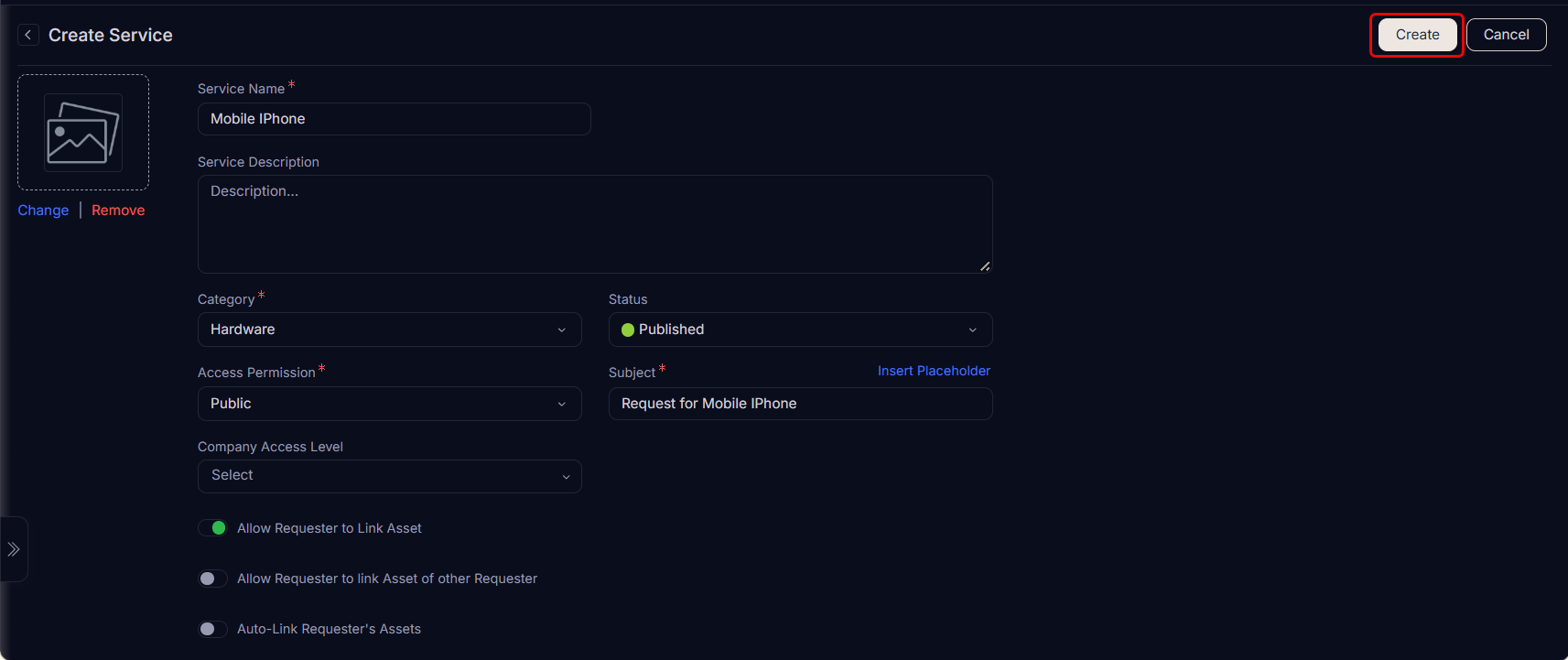Click the "Company Access Level" label
The height and width of the screenshot is (660, 1568).
point(270,447)
